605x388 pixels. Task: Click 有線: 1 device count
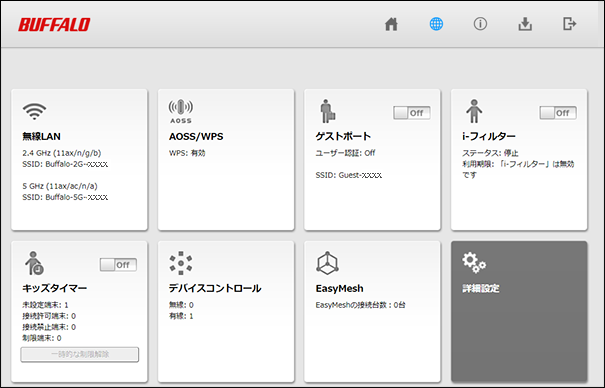(x=181, y=316)
